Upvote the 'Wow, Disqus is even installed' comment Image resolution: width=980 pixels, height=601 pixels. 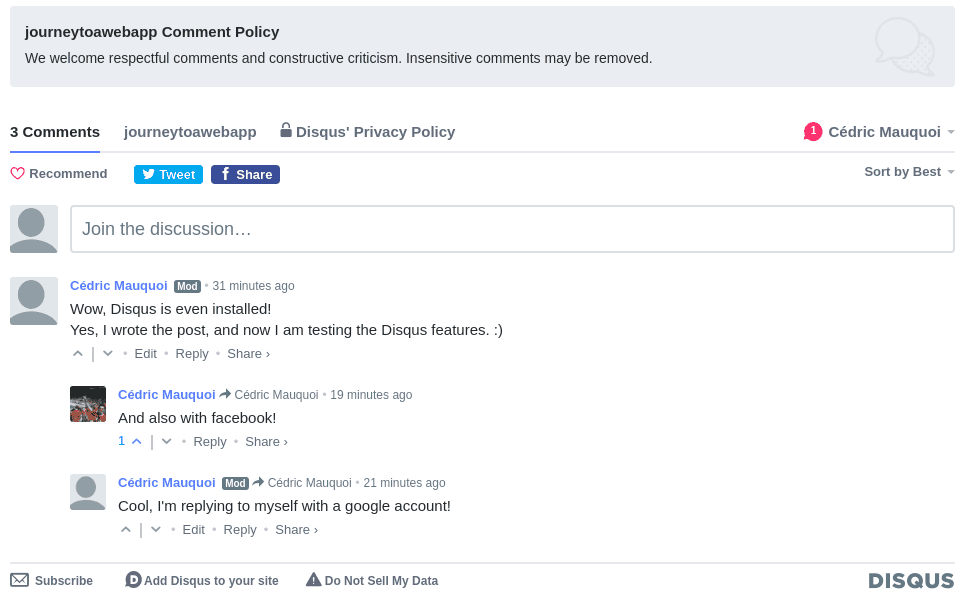(78, 354)
